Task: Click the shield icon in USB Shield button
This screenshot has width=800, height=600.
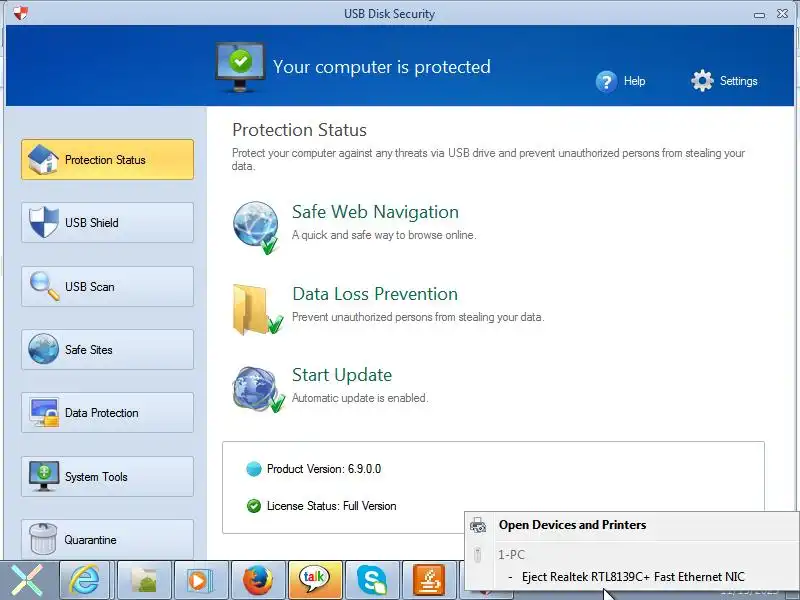Action: 44,222
